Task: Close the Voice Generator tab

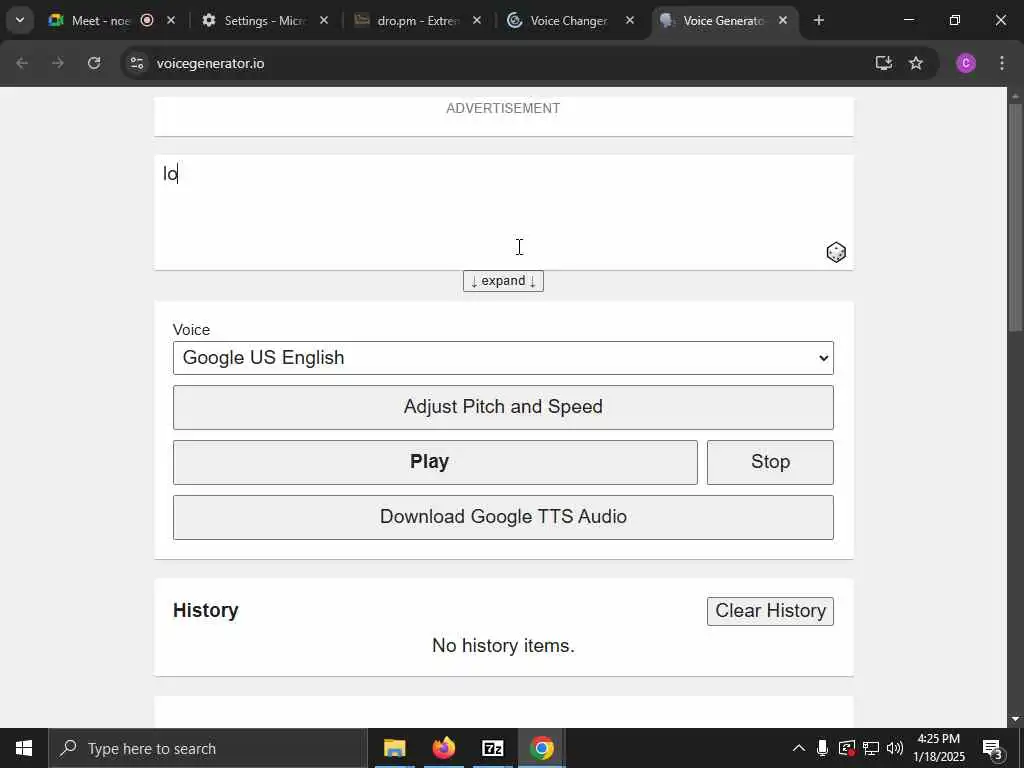Action: (783, 21)
